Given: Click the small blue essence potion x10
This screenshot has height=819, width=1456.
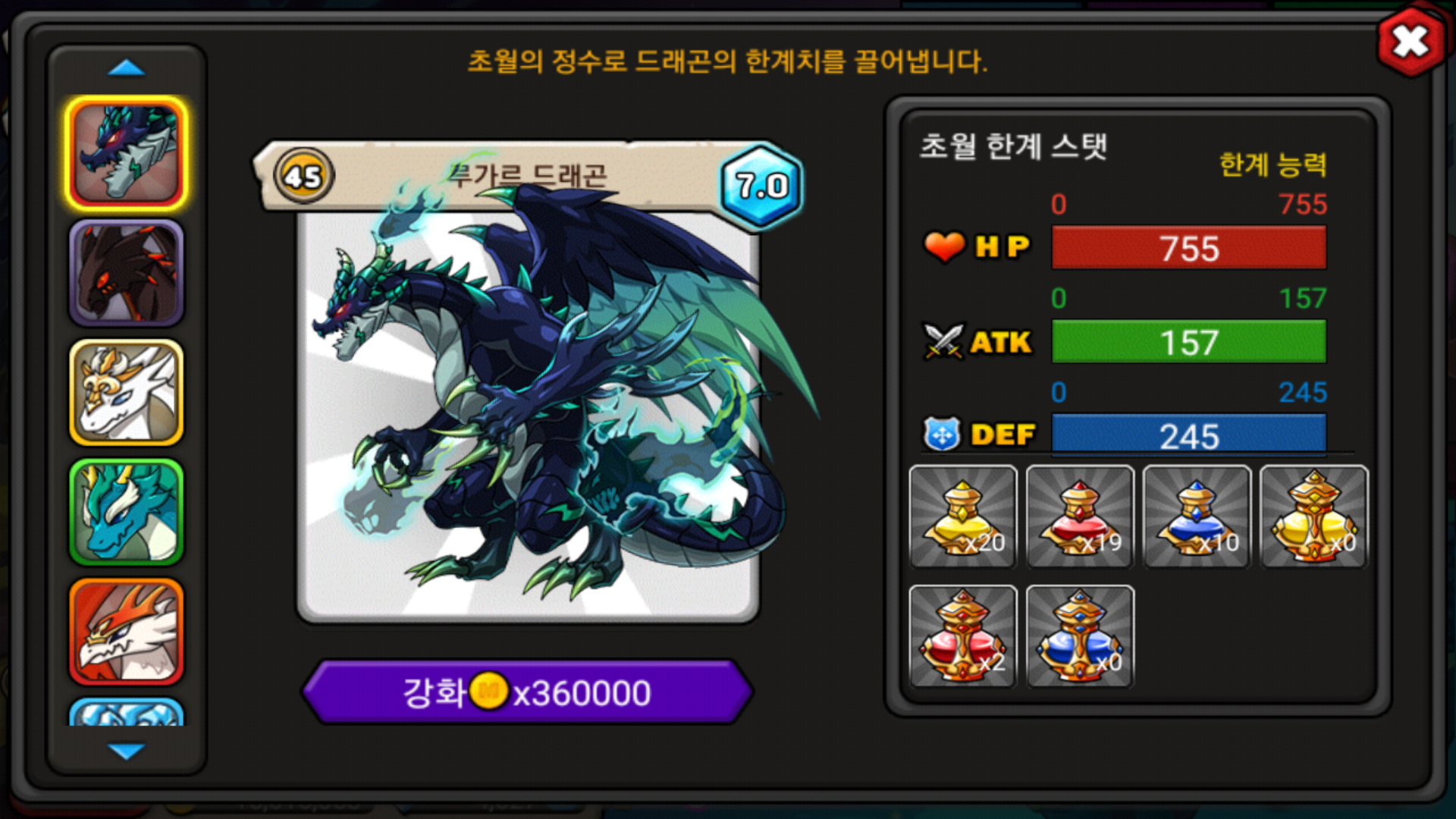Looking at the screenshot, I should tap(1197, 516).
